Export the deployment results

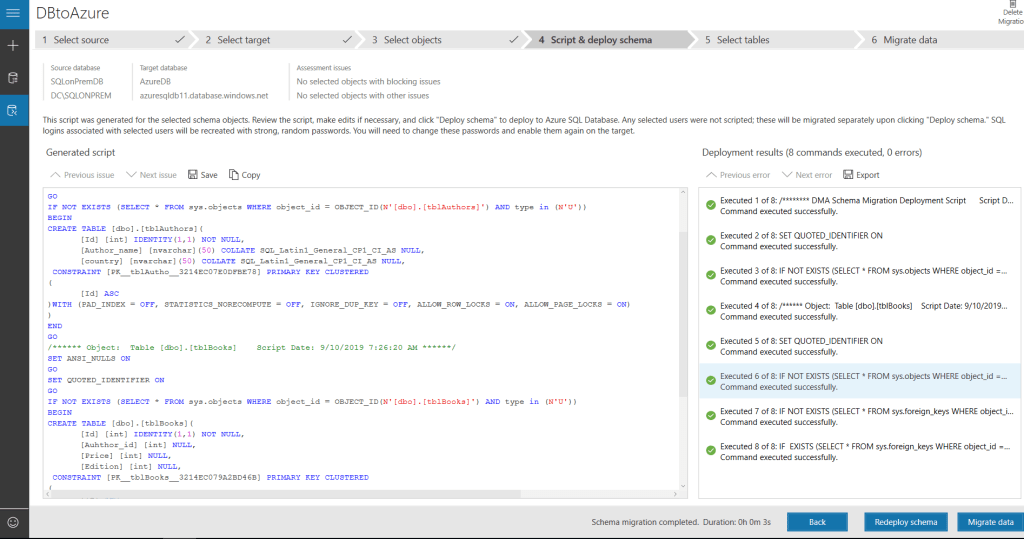(860, 175)
